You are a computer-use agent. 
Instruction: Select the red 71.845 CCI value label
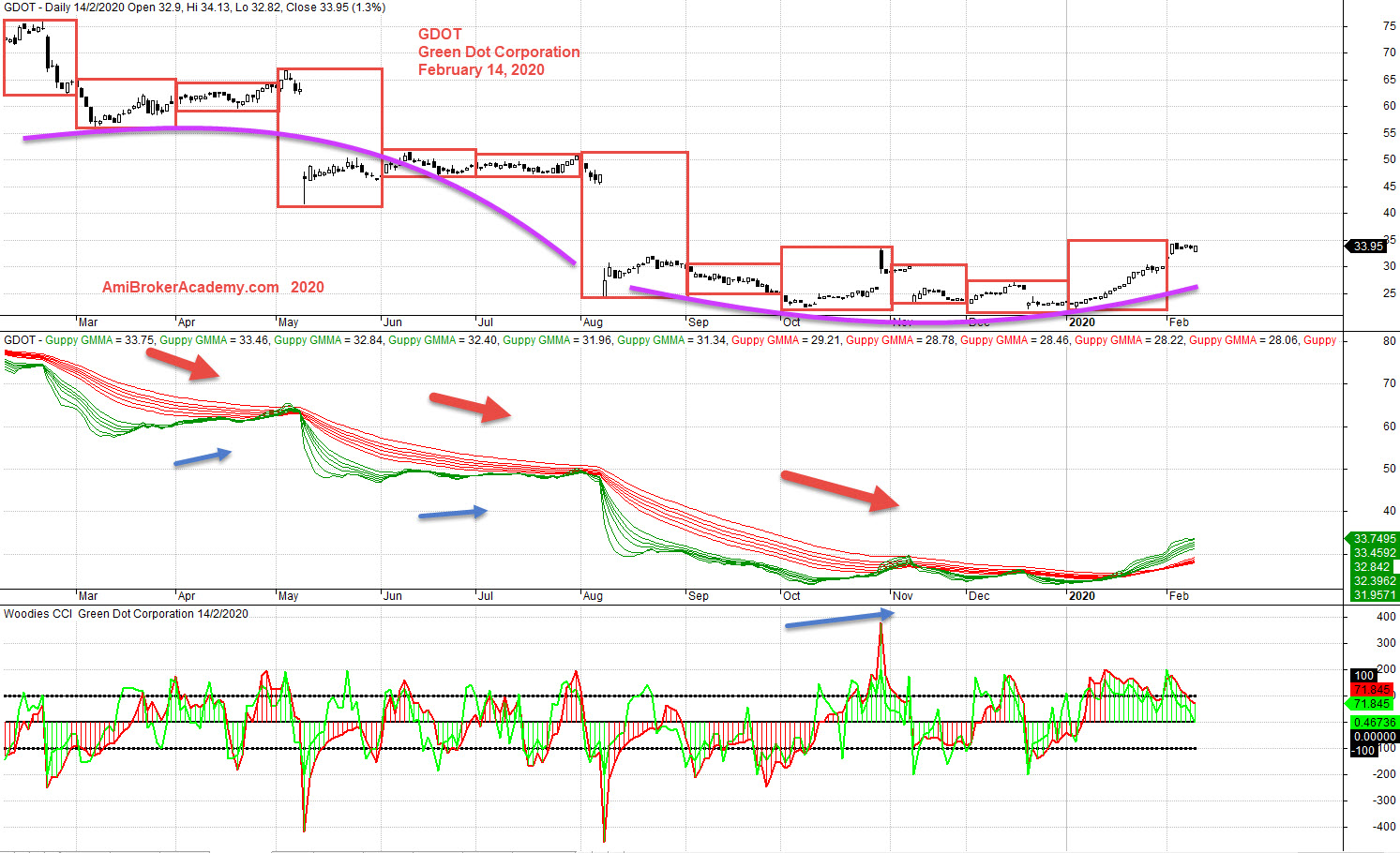pyautogui.click(x=1372, y=690)
